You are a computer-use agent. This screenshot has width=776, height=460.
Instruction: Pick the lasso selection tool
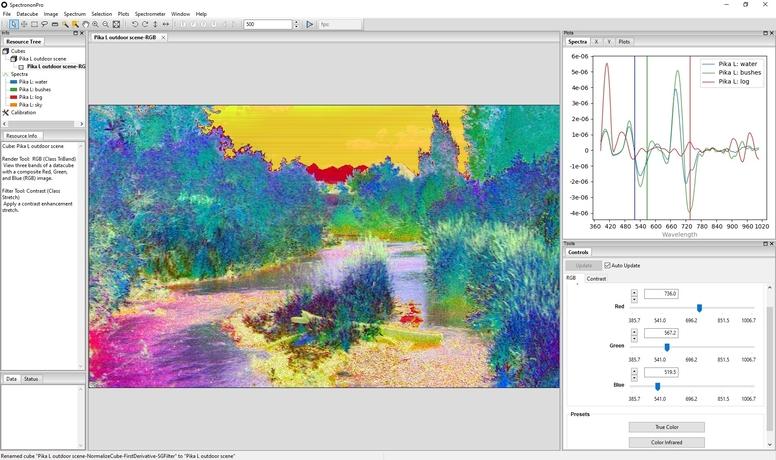[x=44, y=24]
